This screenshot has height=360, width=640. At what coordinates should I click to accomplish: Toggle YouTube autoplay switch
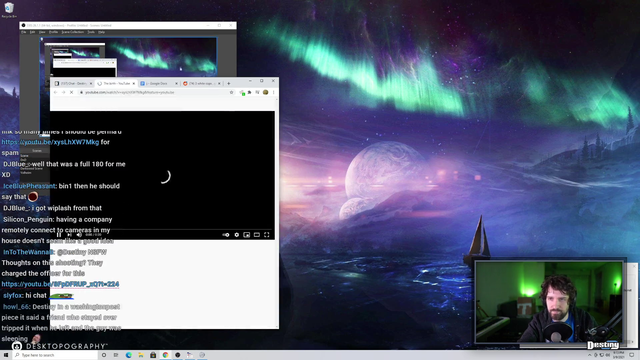tap(226, 235)
